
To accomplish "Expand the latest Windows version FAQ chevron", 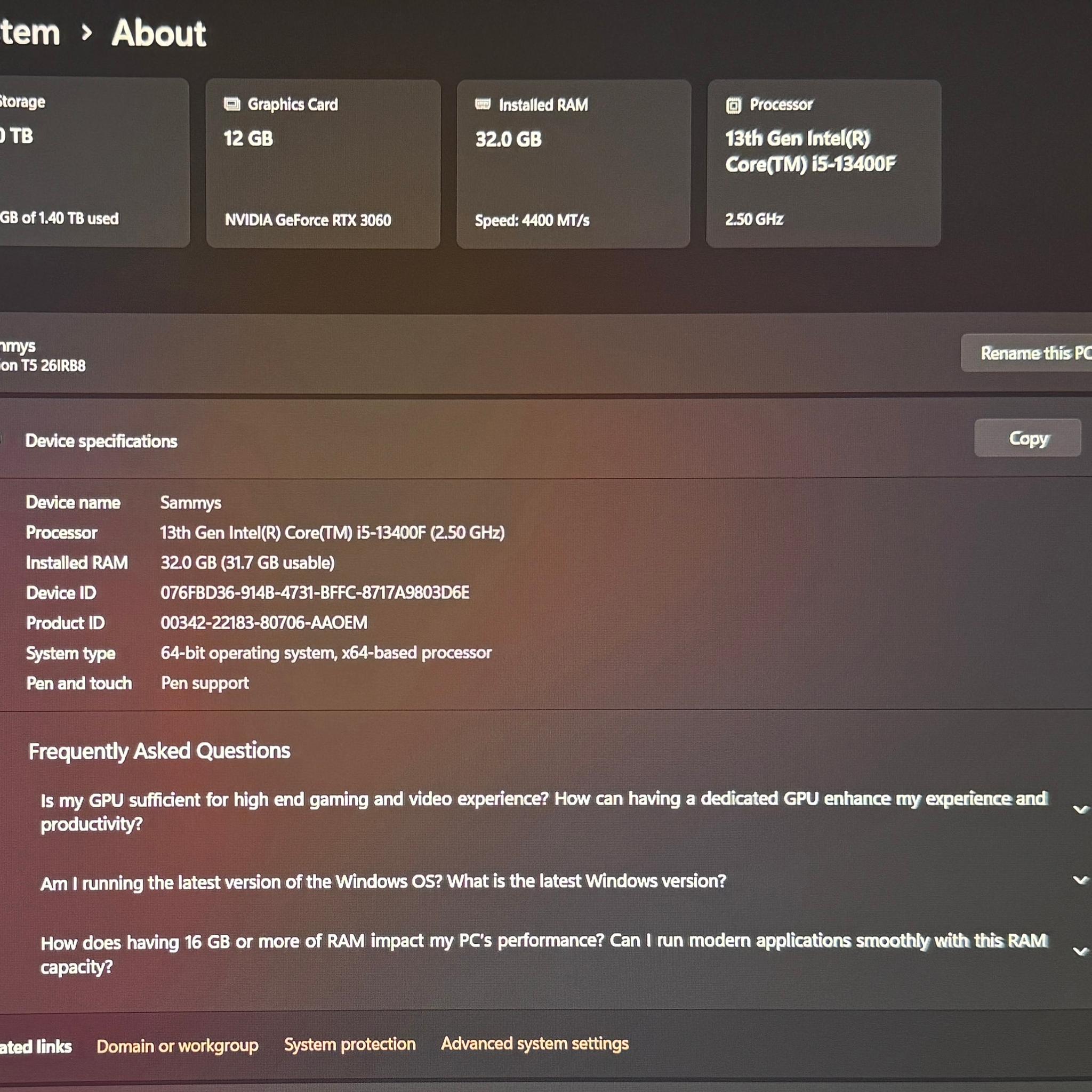I will pos(1080,880).
